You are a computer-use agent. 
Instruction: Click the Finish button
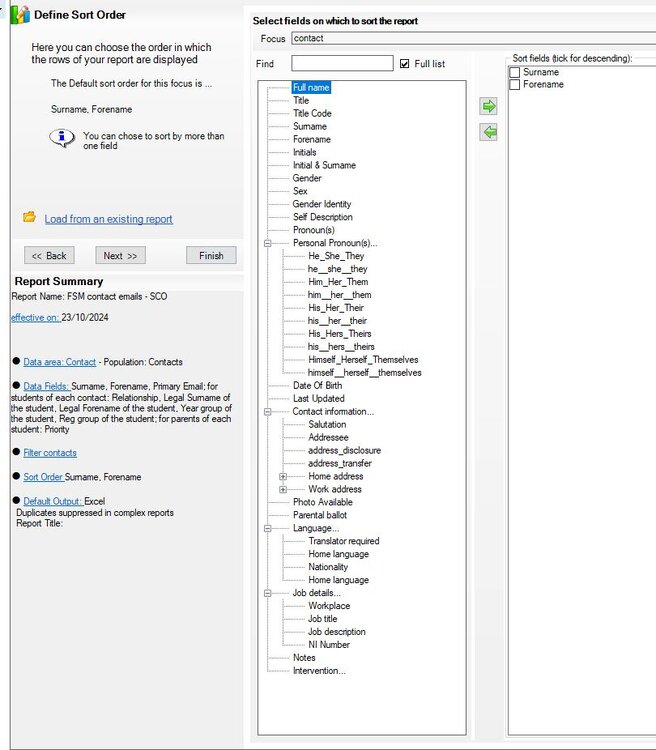(211, 256)
